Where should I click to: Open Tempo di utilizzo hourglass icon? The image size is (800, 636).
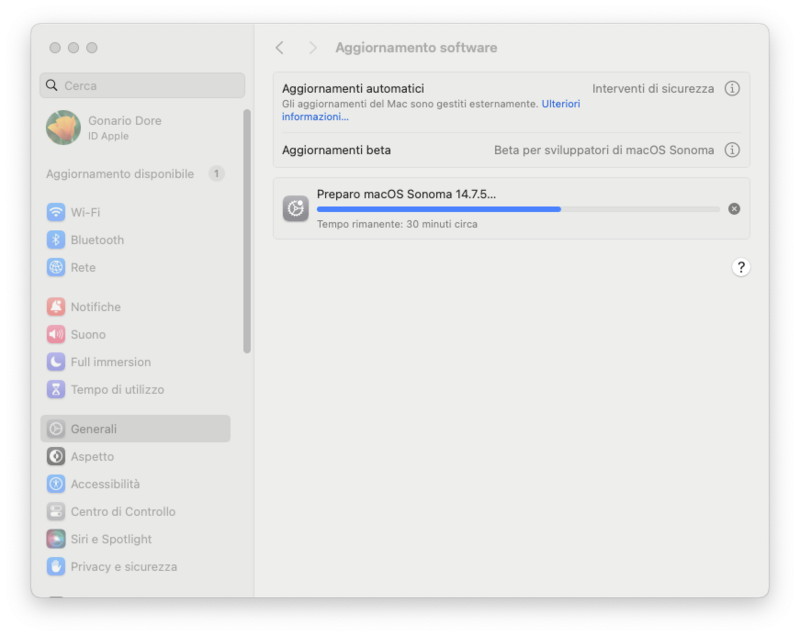click(56, 389)
